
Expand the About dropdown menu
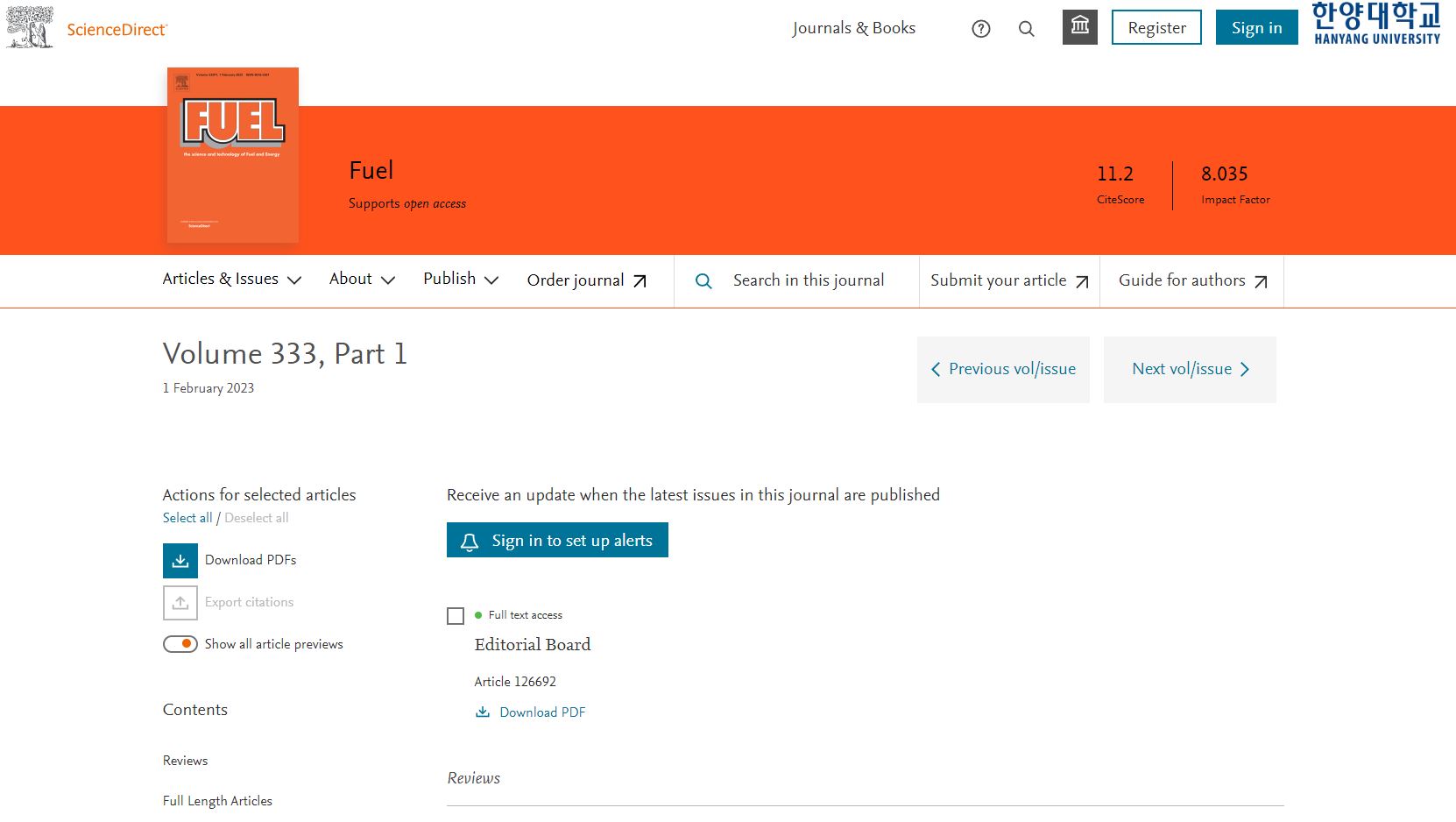pos(362,280)
